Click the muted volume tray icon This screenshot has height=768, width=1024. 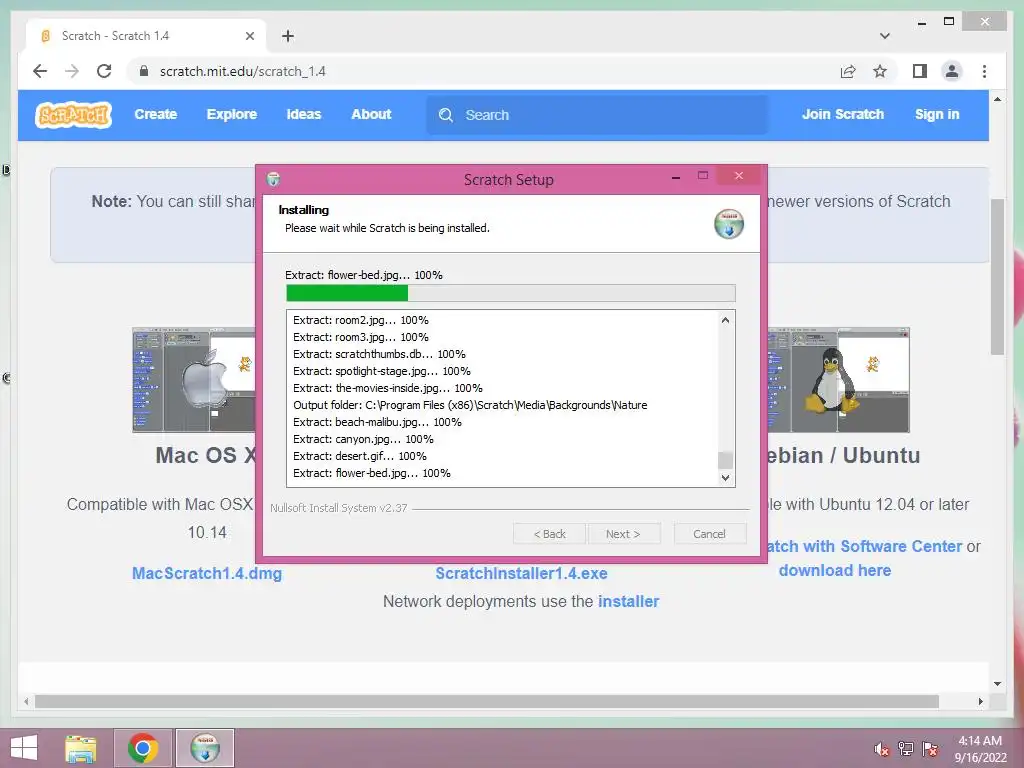[882, 749]
